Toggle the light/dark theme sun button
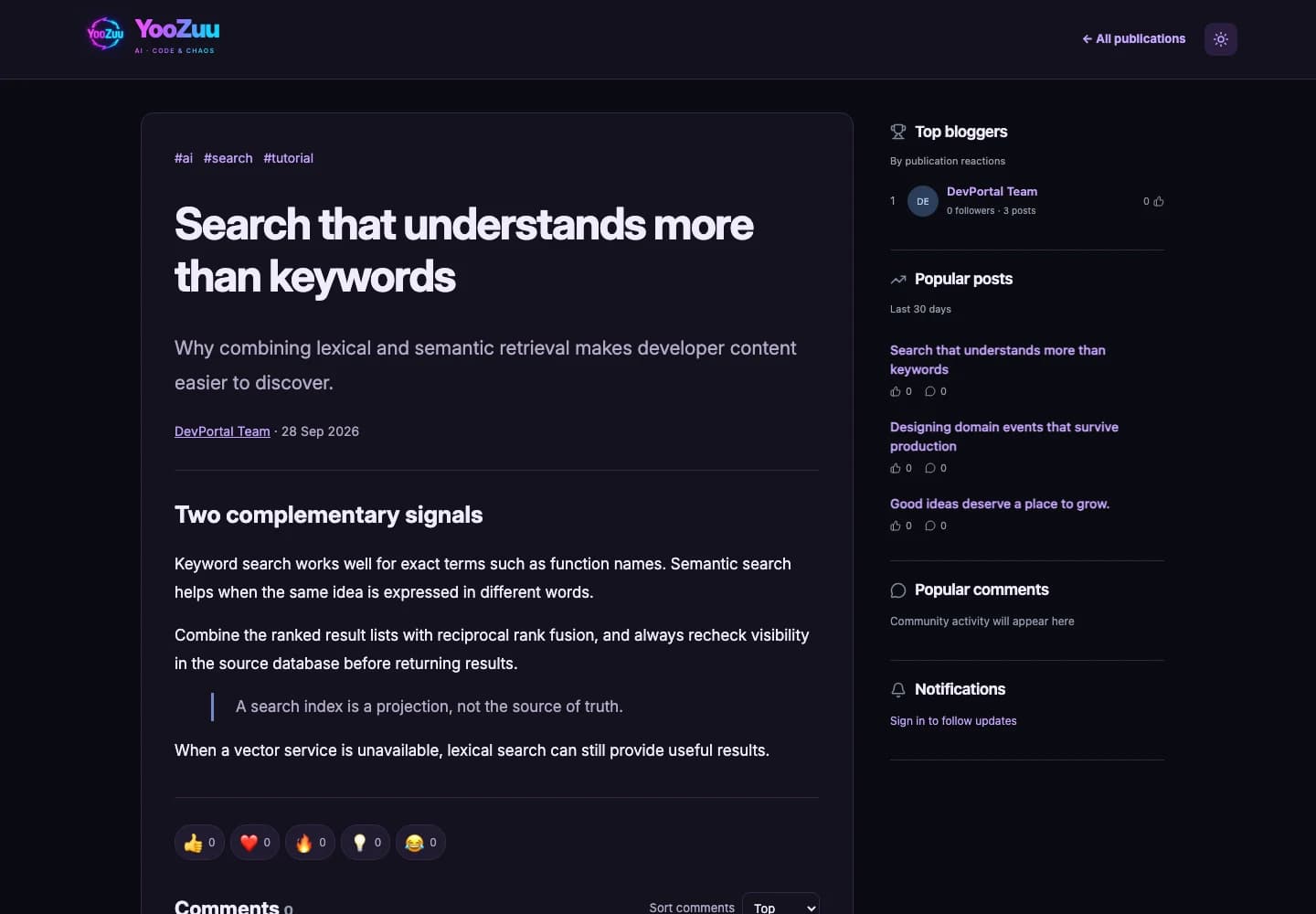Screen dimensions: 1316x914 coord(1220,39)
